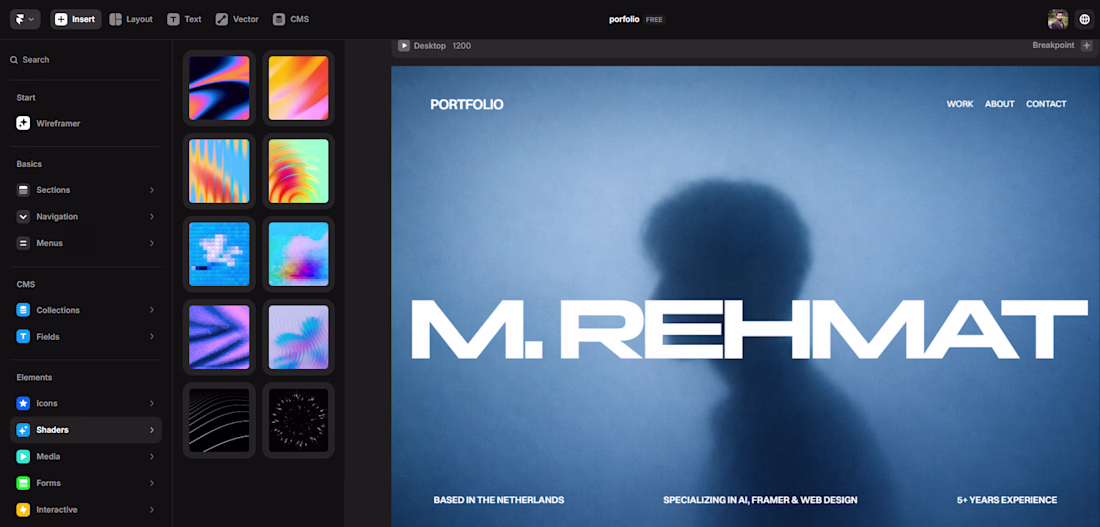Click the Forms icon
Viewport: 1100px width, 527px height.
click(23, 483)
